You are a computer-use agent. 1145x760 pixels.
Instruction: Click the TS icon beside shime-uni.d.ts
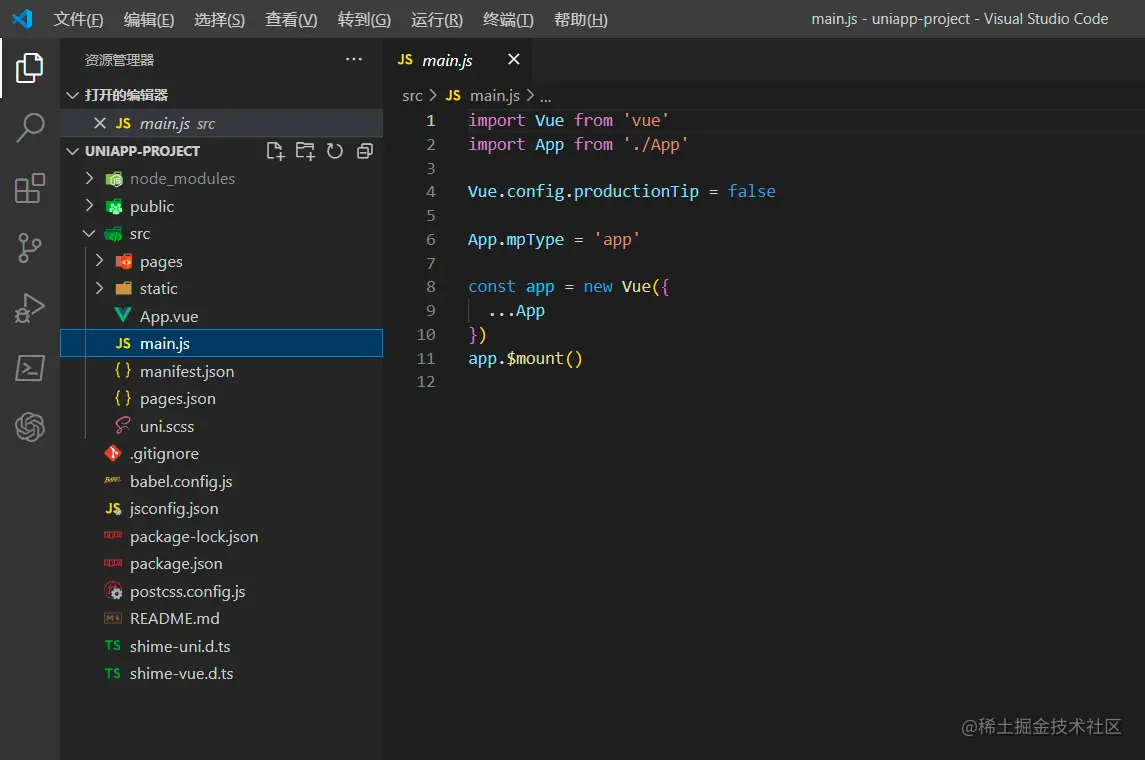(112, 646)
